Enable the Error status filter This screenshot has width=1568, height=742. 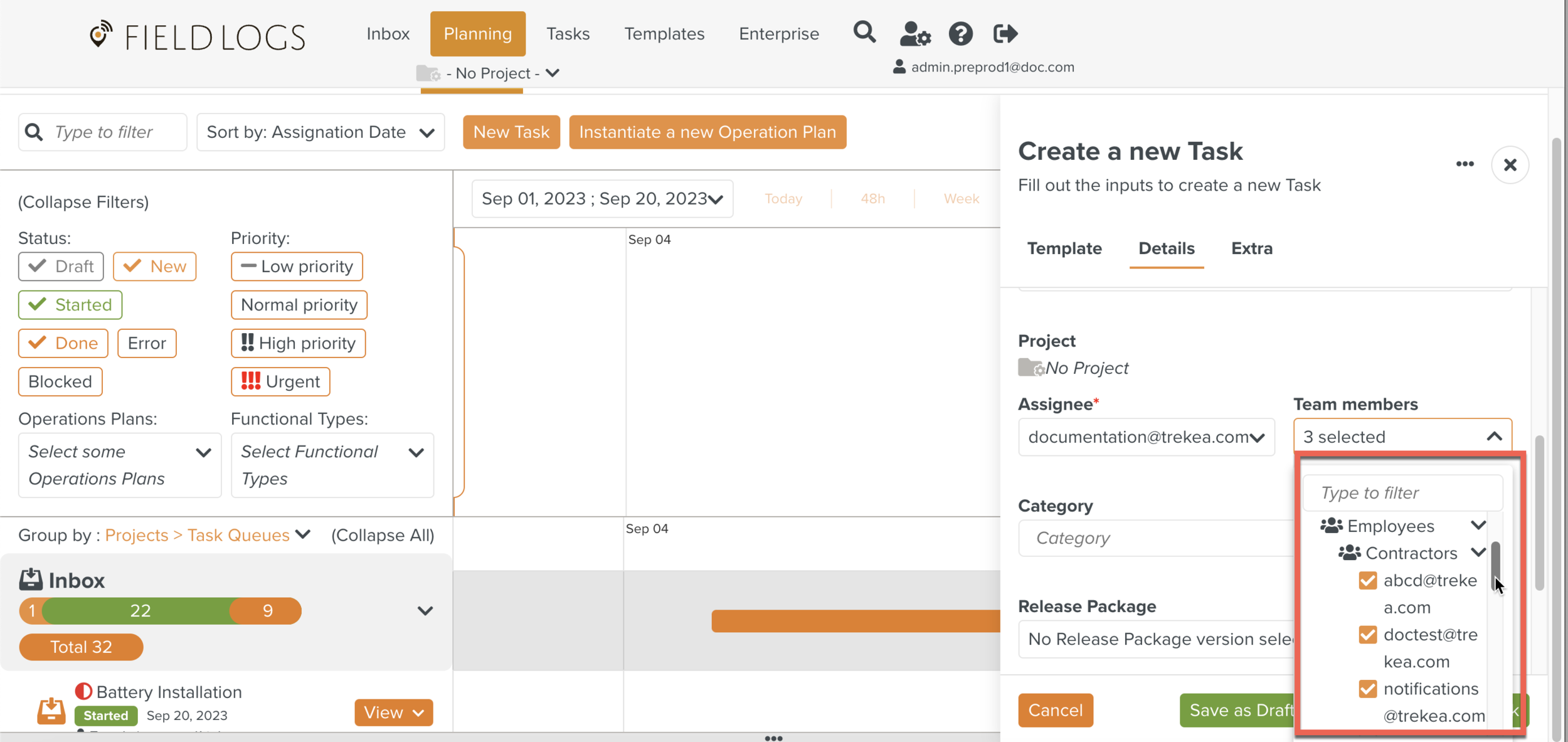pyautogui.click(x=147, y=343)
